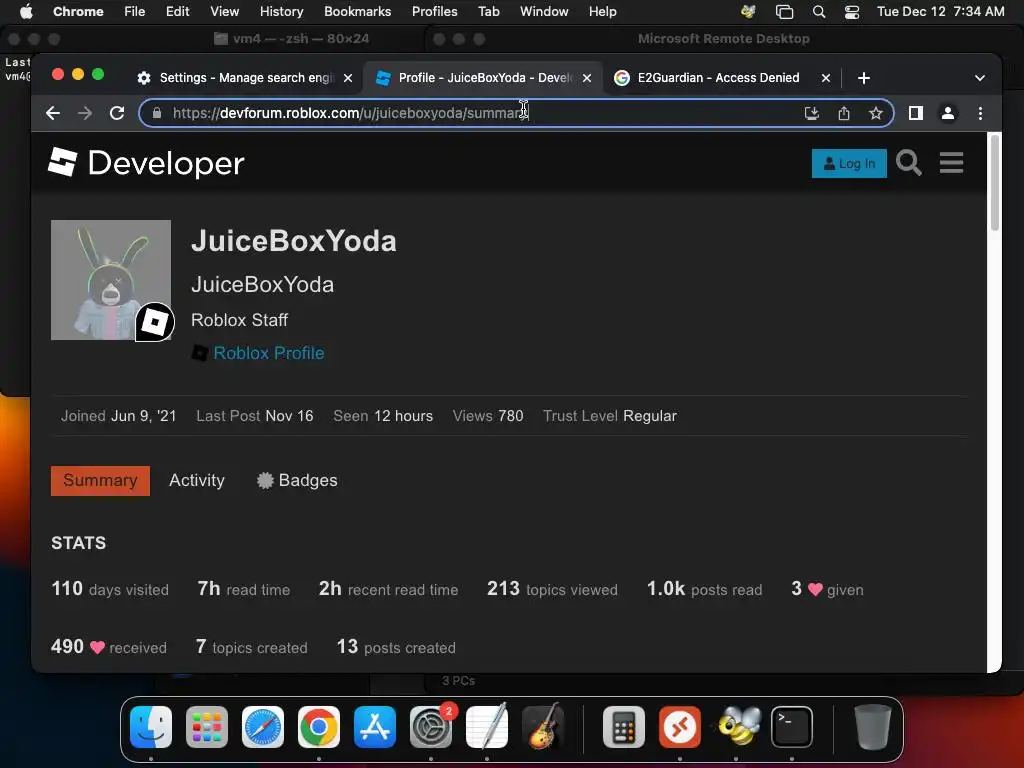The width and height of the screenshot is (1024, 768).
Task: Click the '7 topics created' stat
Action: (x=251, y=647)
